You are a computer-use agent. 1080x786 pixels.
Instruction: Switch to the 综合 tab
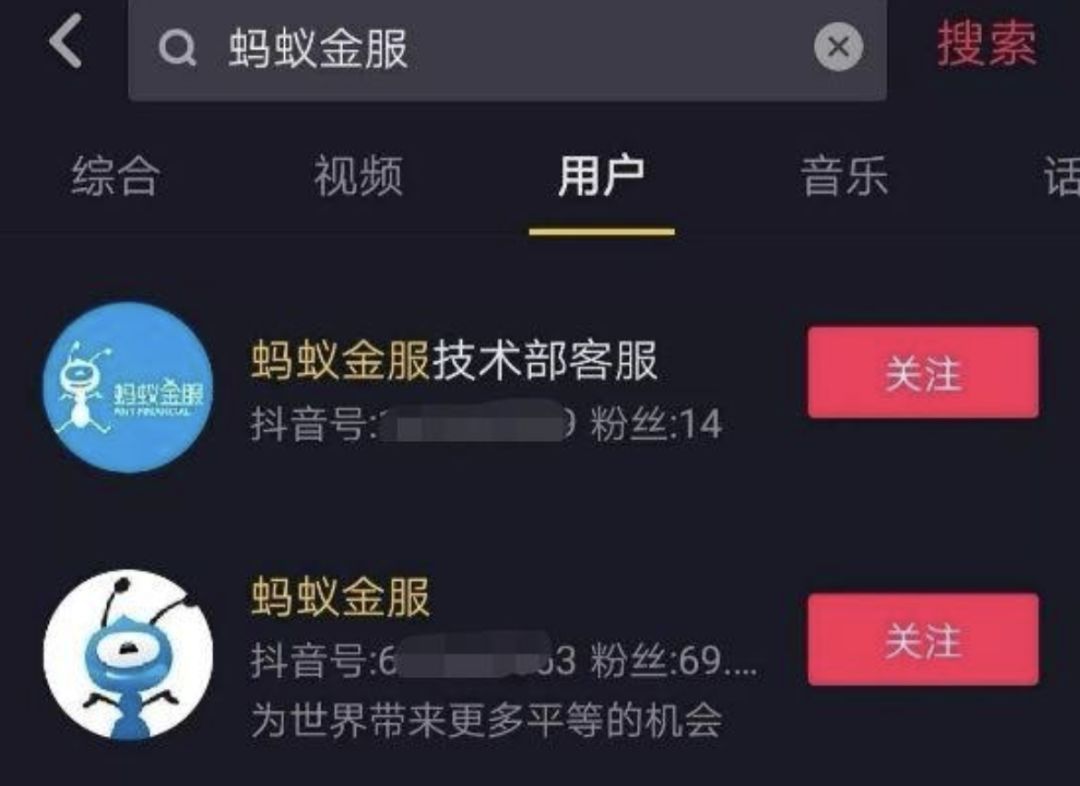116,176
